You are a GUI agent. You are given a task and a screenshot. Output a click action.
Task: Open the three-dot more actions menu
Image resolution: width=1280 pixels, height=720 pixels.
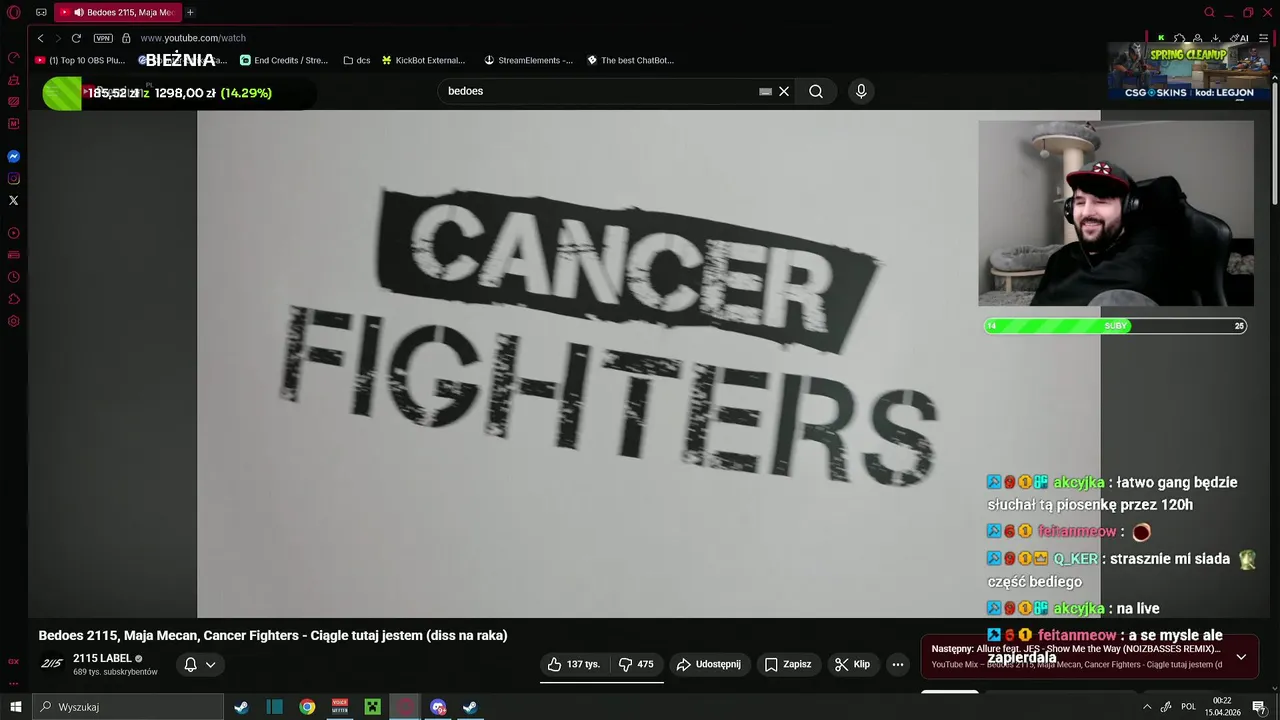click(x=898, y=664)
